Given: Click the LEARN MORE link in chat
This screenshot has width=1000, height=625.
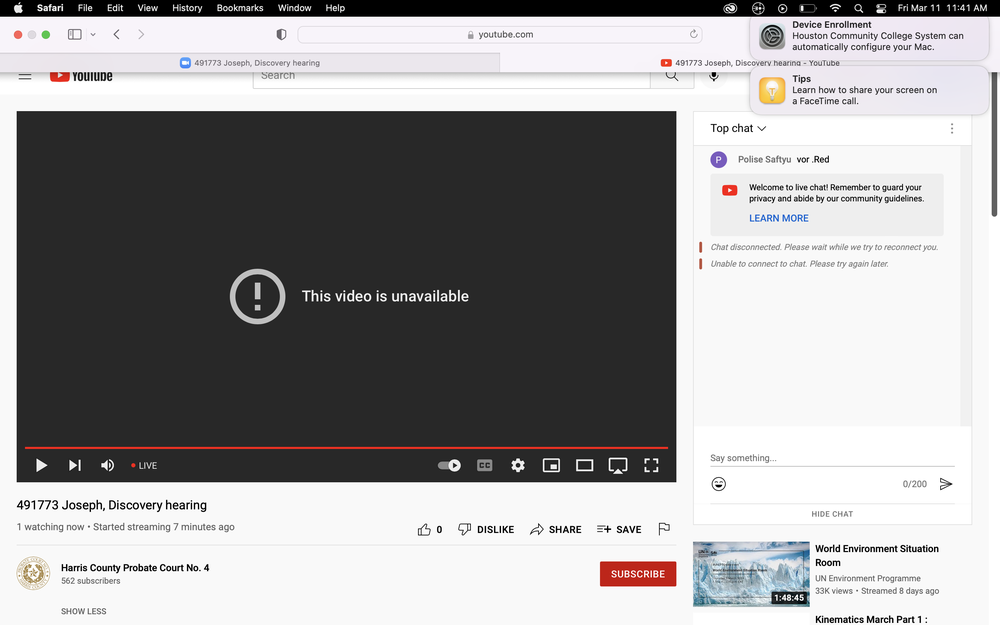Looking at the screenshot, I should [779, 218].
